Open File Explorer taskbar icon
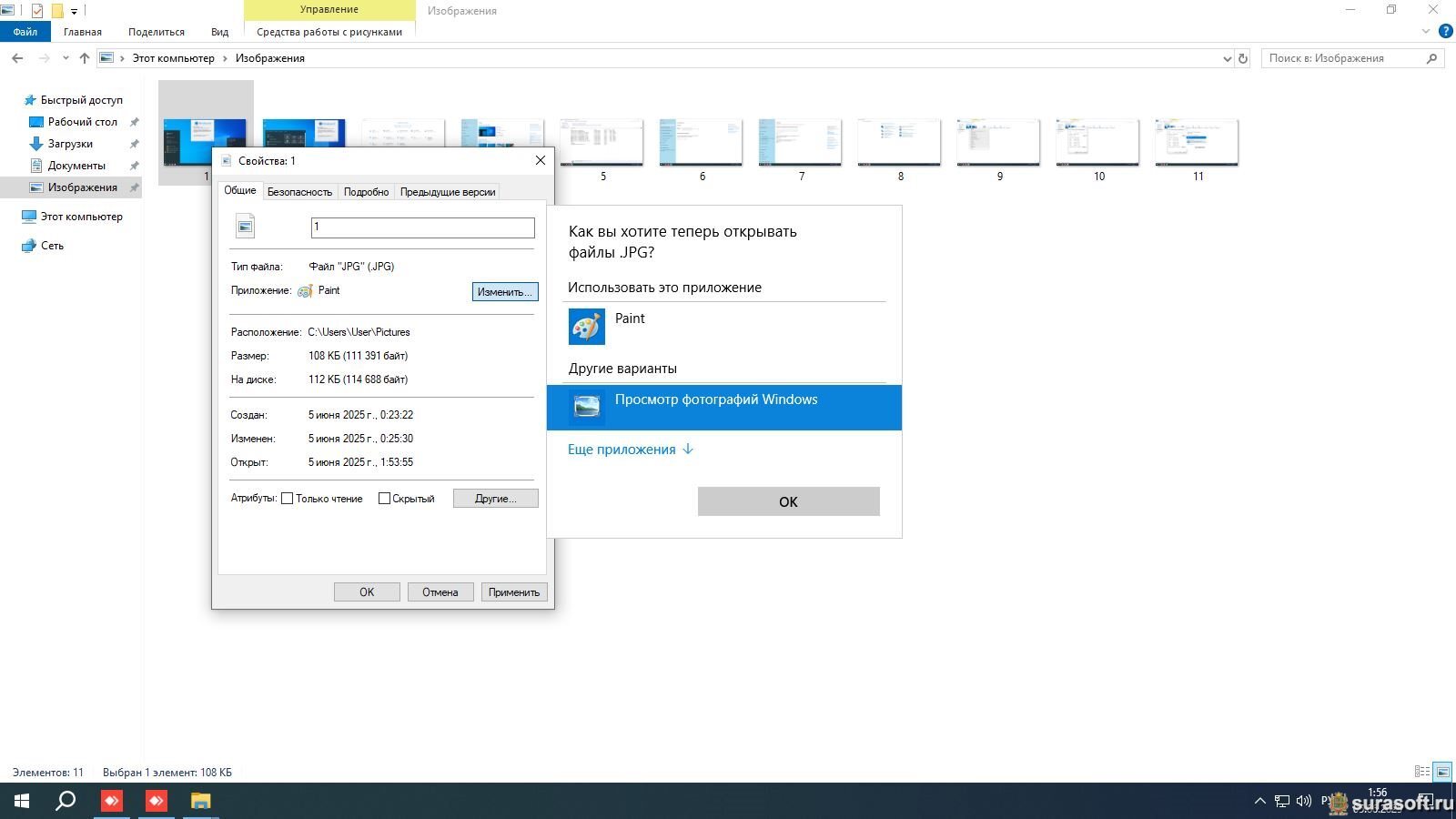Viewport: 1456px width, 819px height. [x=200, y=801]
